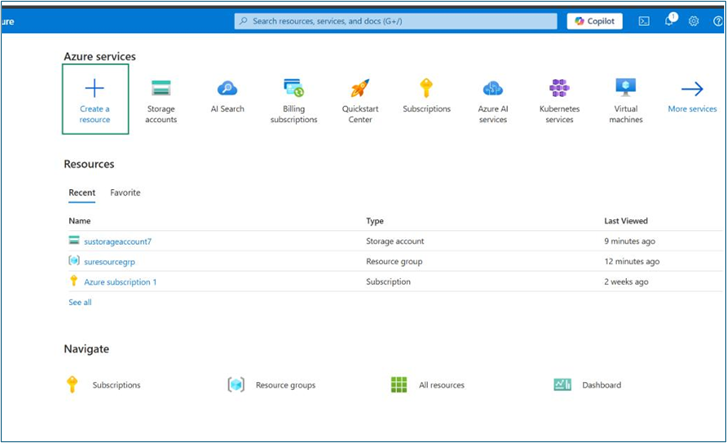Open settings gear in top bar
The image size is (727, 443).
(694, 21)
